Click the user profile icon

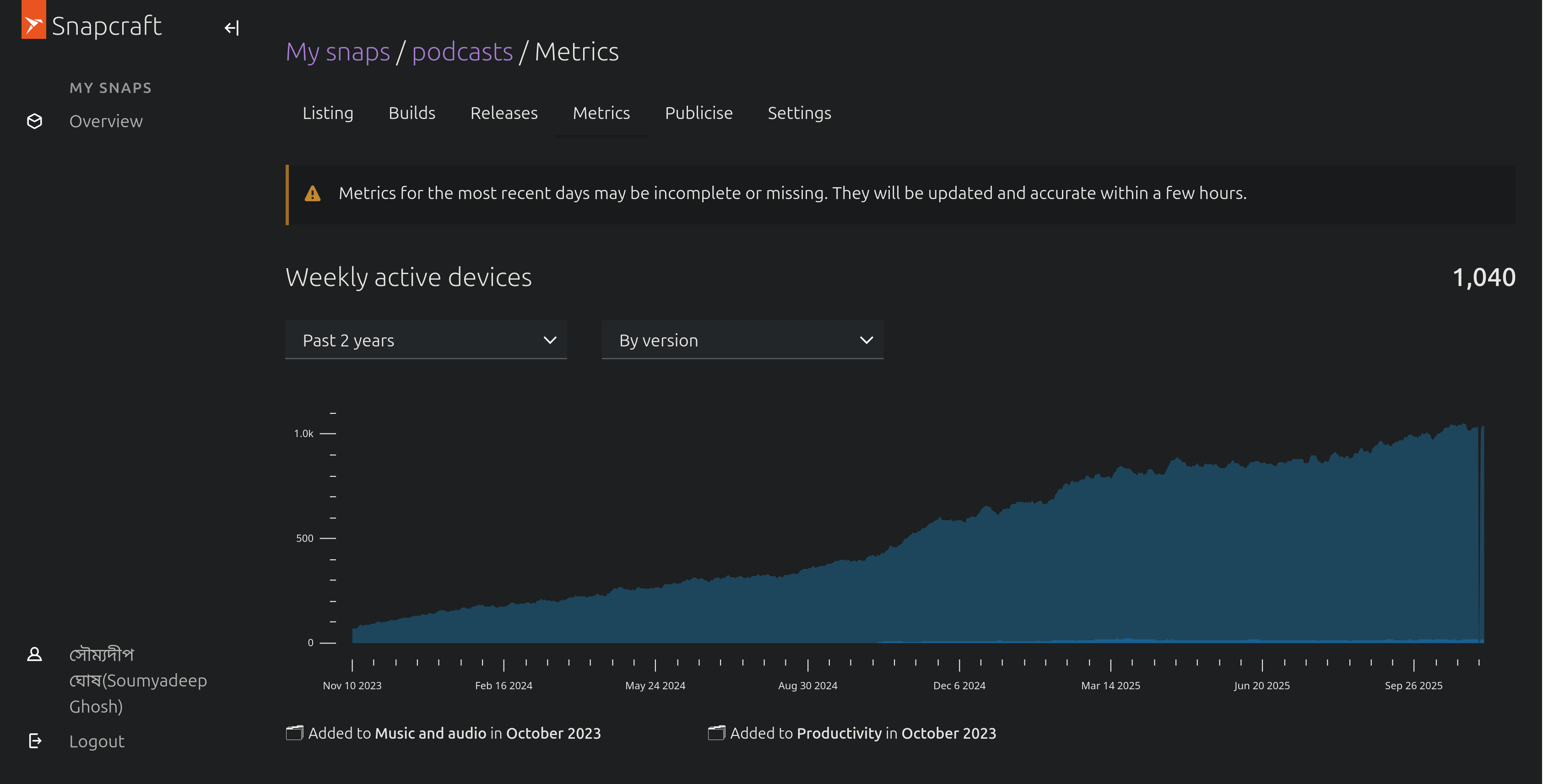click(35, 654)
